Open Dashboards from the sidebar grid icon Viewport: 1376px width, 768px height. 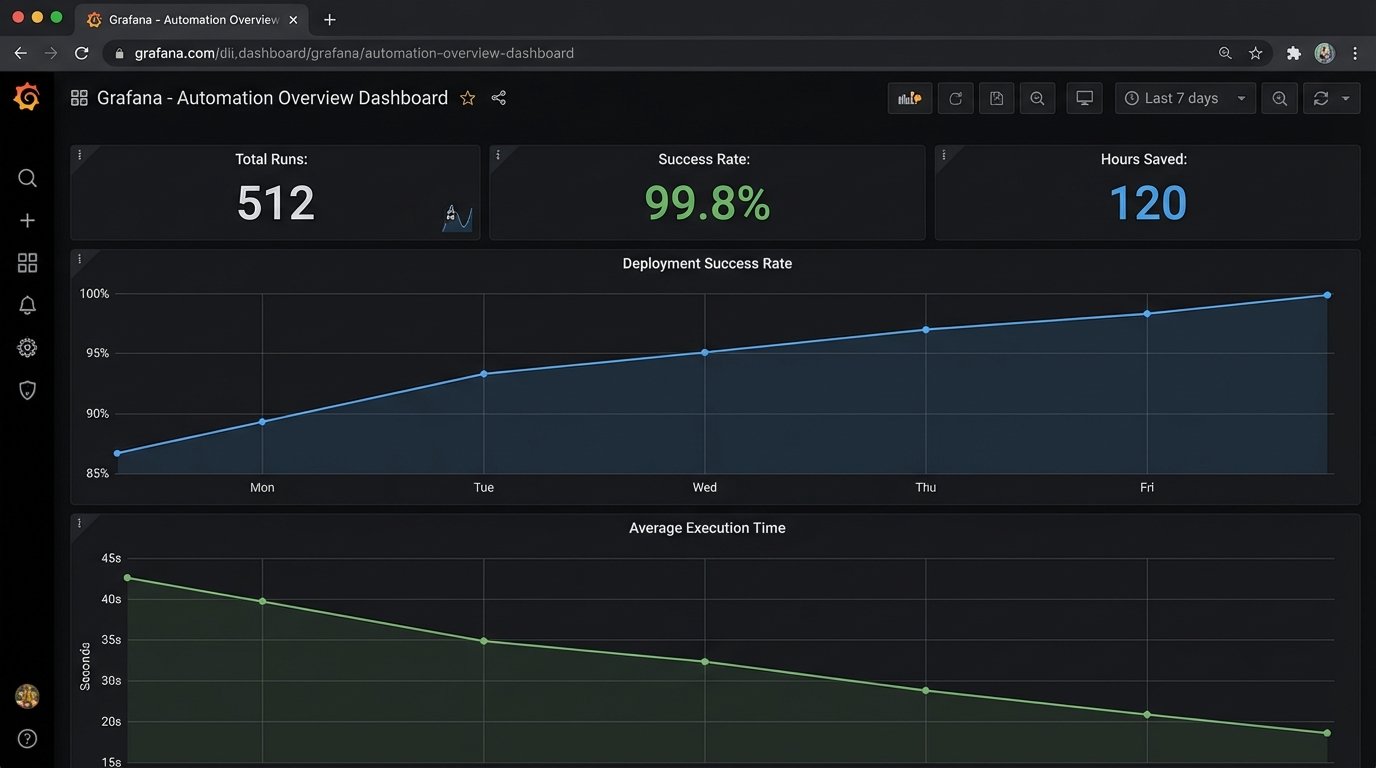[27, 263]
